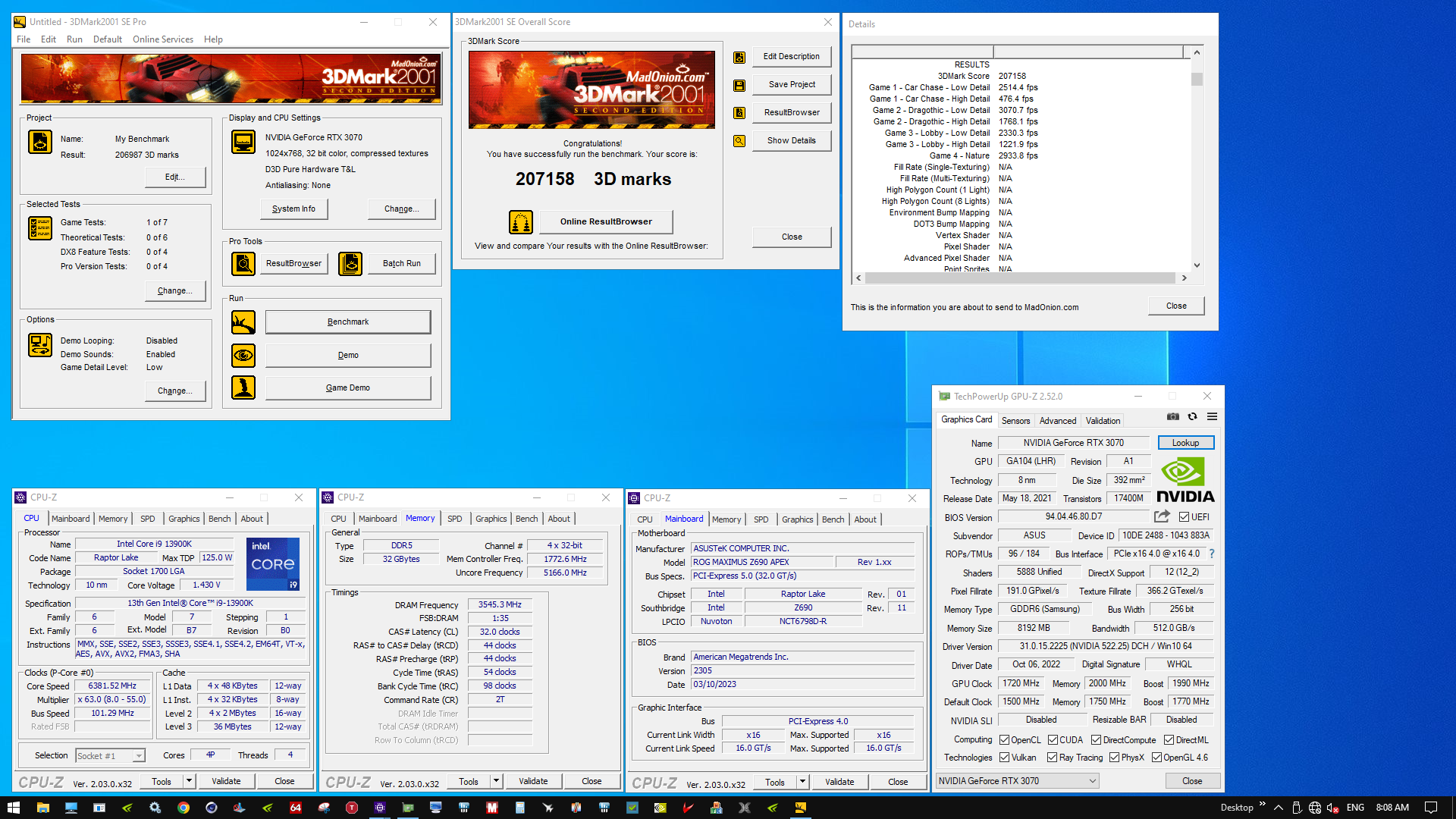Click the Bus Interface question mark in GPU-Z
The image size is (1456, 819).
[x=1211, y=554]
